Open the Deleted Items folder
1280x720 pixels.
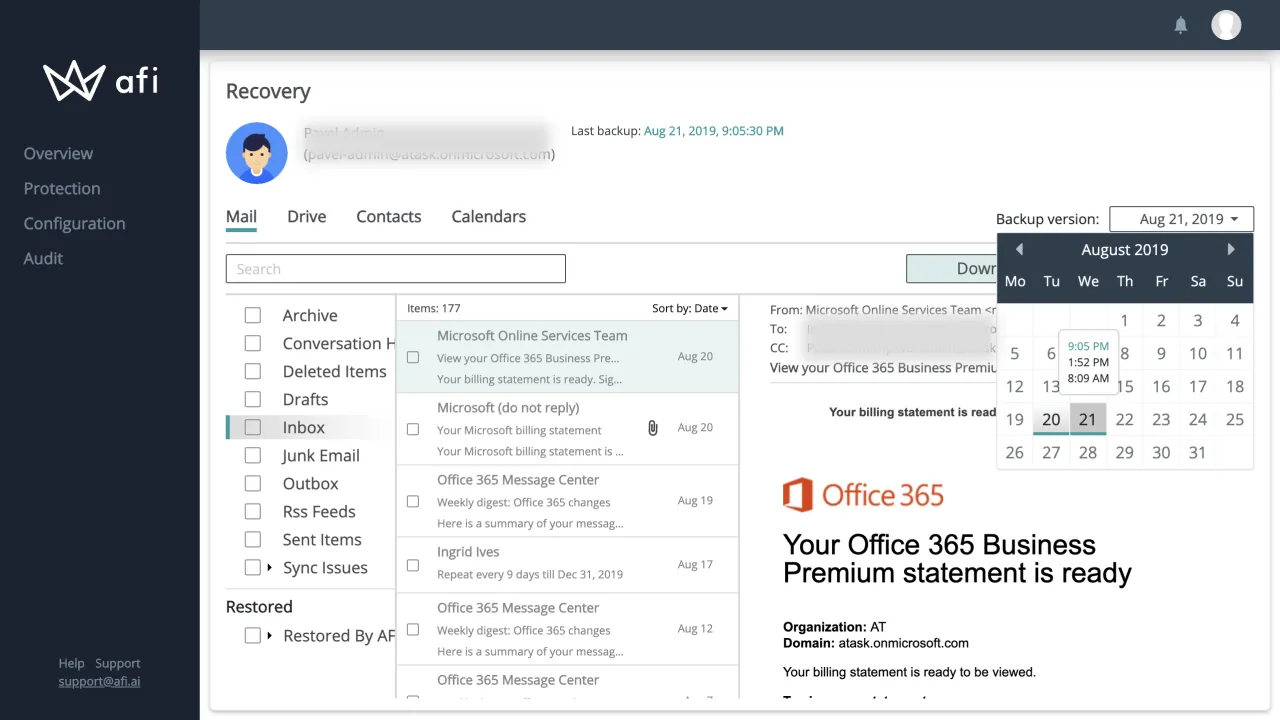coord(334,371)
